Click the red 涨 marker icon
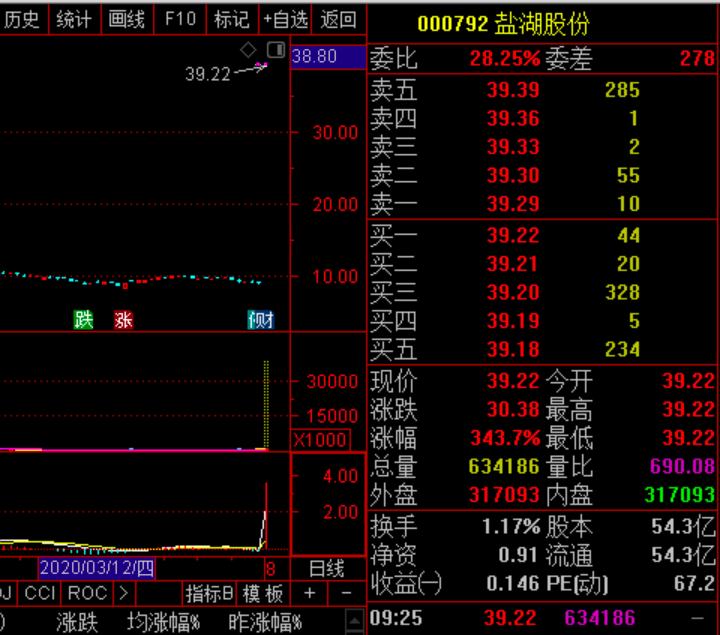Image resolution: width=720 pixels, height=635 pixels. click(x=123, y=320)
